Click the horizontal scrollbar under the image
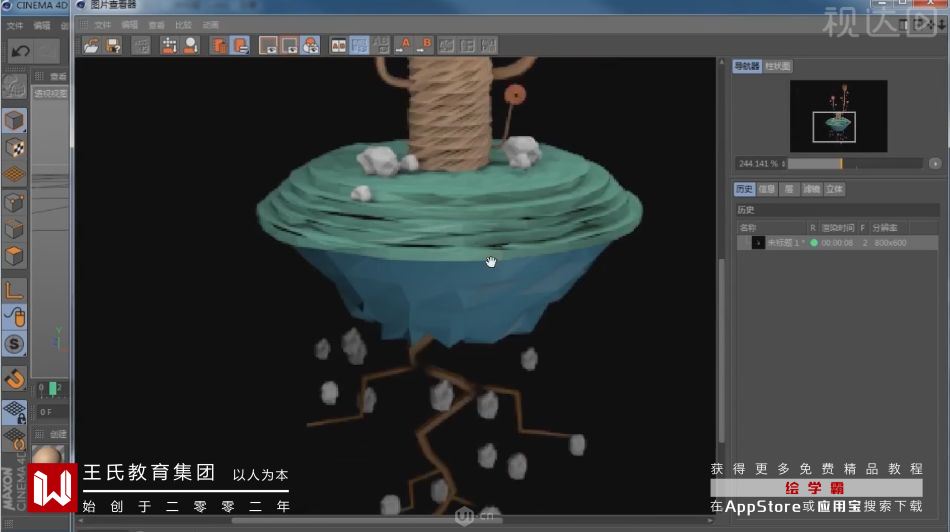 coord(367,520)
